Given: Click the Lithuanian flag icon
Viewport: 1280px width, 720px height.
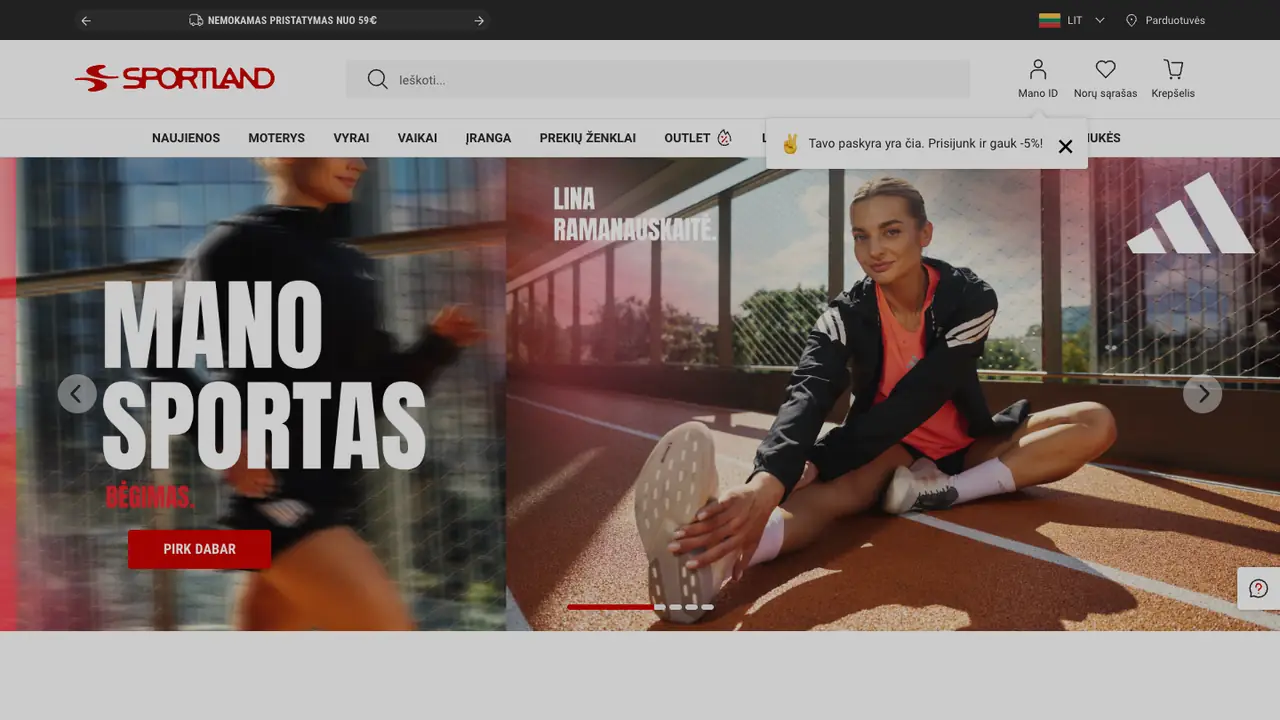Looking at the screenshot, I should pyautogui.click(x=1049, y=20).
